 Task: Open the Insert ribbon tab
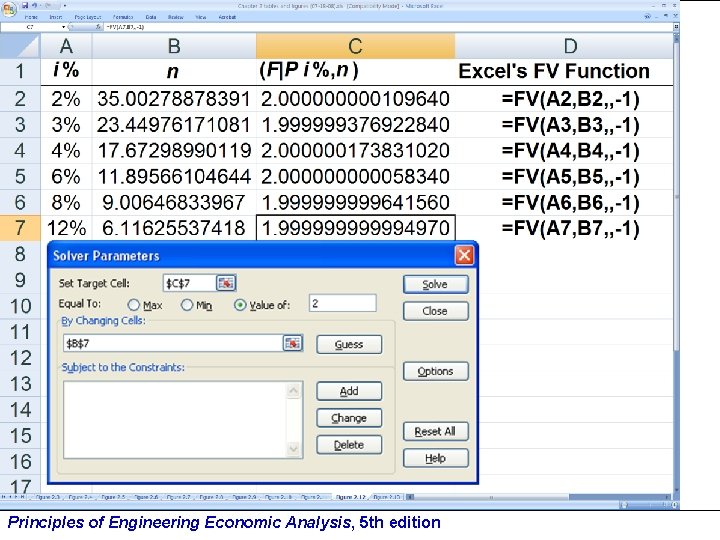tap(56, 17)
